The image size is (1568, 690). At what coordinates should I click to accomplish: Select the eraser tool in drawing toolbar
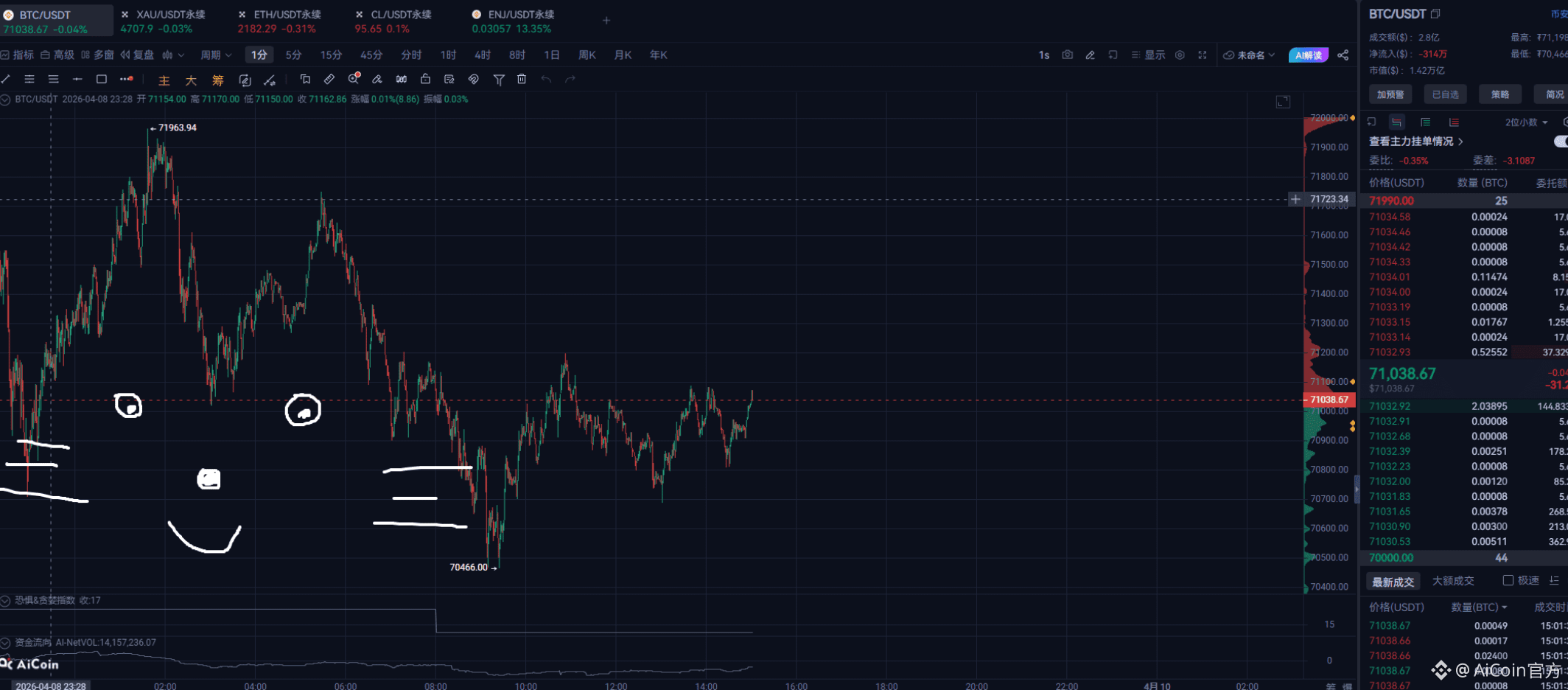(377, 79)
